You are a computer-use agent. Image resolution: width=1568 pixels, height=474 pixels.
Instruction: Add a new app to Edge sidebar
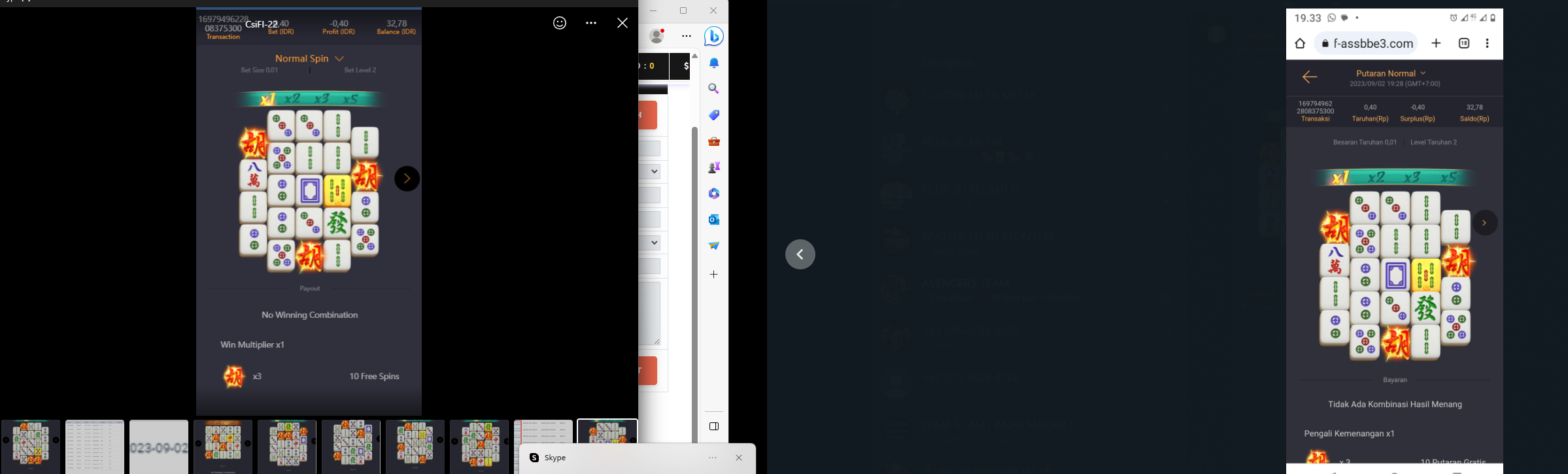point(714,275)
